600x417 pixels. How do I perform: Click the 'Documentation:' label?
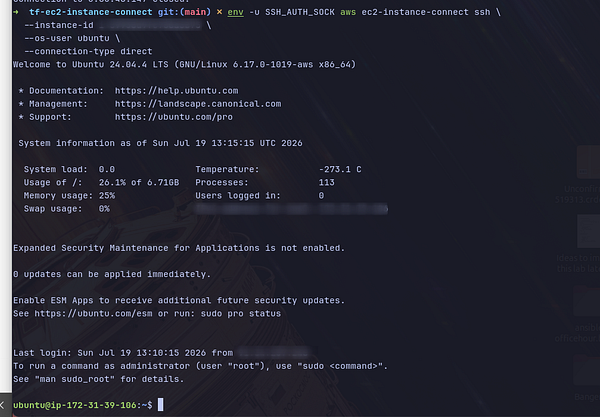coord(66,91)
